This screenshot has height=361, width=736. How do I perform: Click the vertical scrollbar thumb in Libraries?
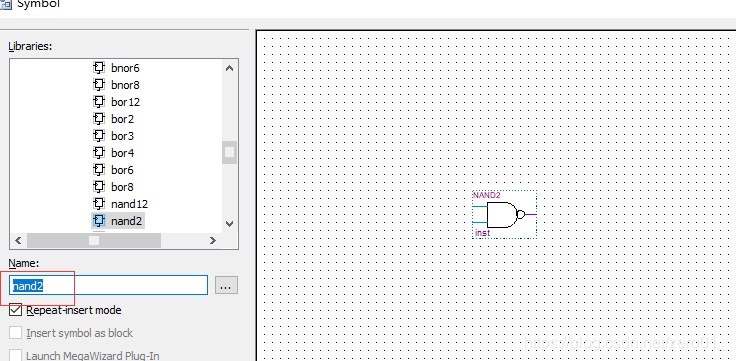(x=229, y=152)
